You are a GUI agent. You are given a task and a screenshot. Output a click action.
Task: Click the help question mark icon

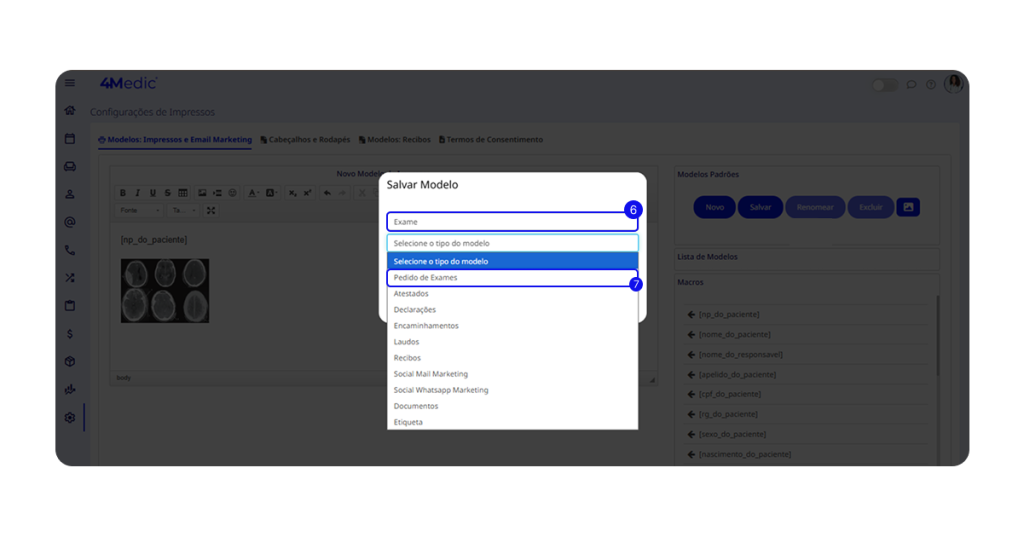(x=930, y=85)
